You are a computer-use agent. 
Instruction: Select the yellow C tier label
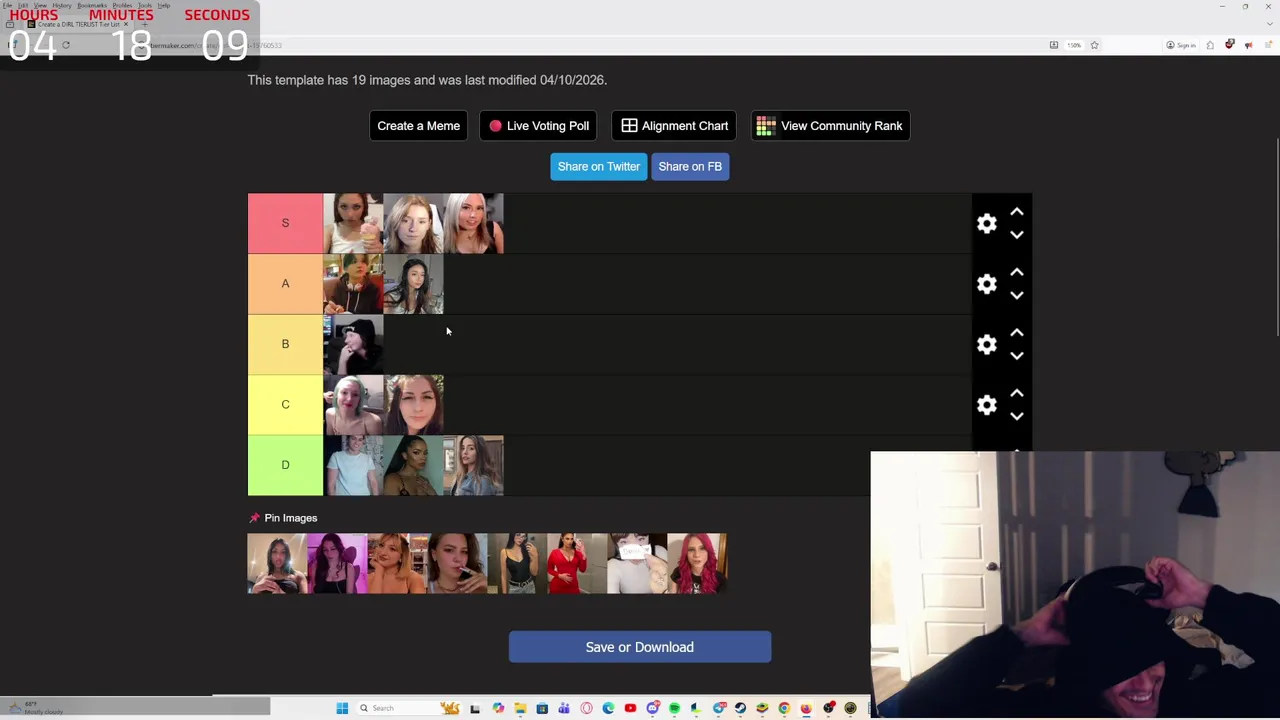285,405
